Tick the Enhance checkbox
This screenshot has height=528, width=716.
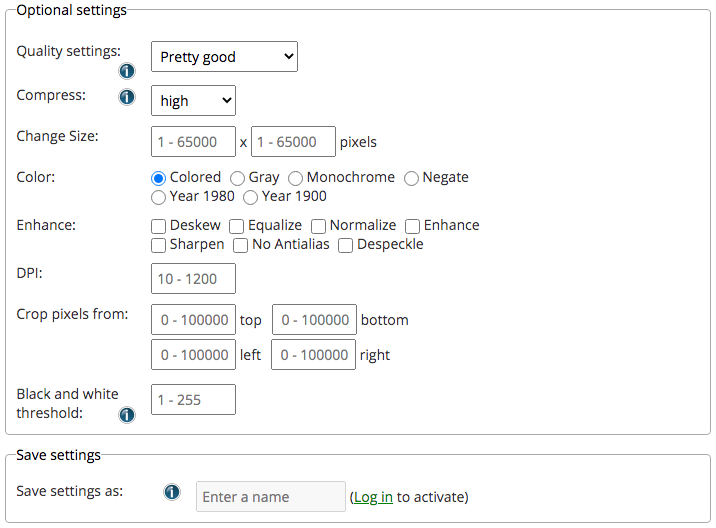pyautogui.click(x=412, y=226)
